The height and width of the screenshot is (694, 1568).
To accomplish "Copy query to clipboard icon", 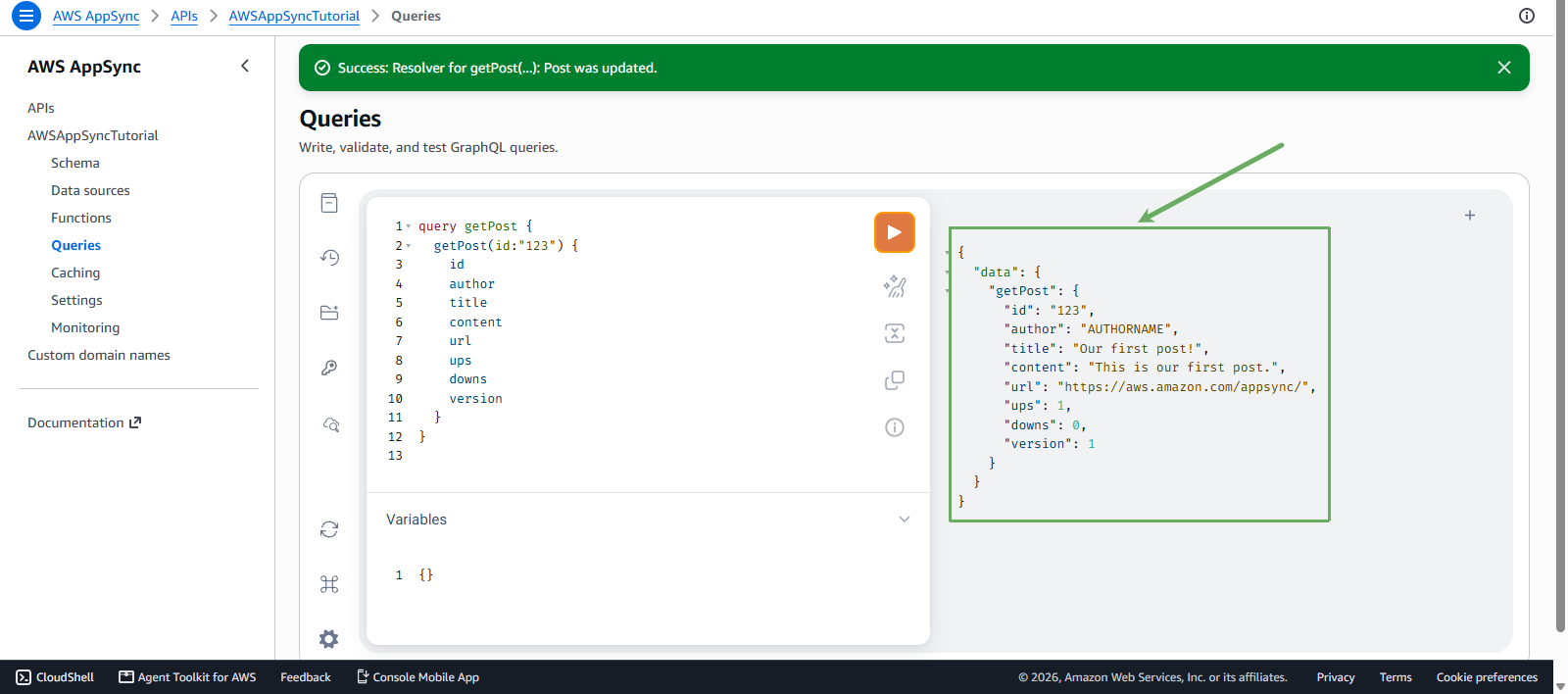I will [x=895, y=380].
